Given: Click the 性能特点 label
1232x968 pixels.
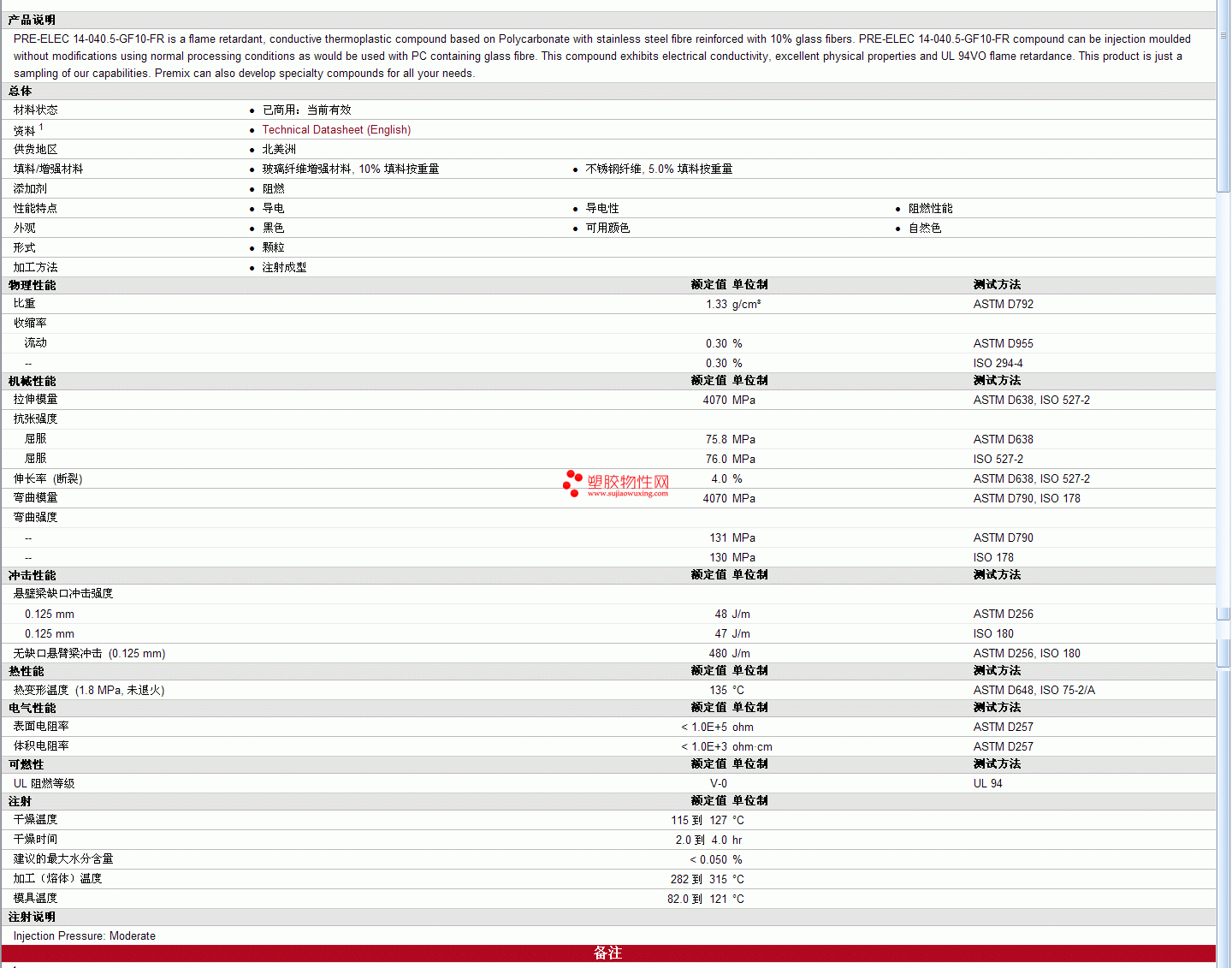Looking at the screenshot, I should [35, 209].
